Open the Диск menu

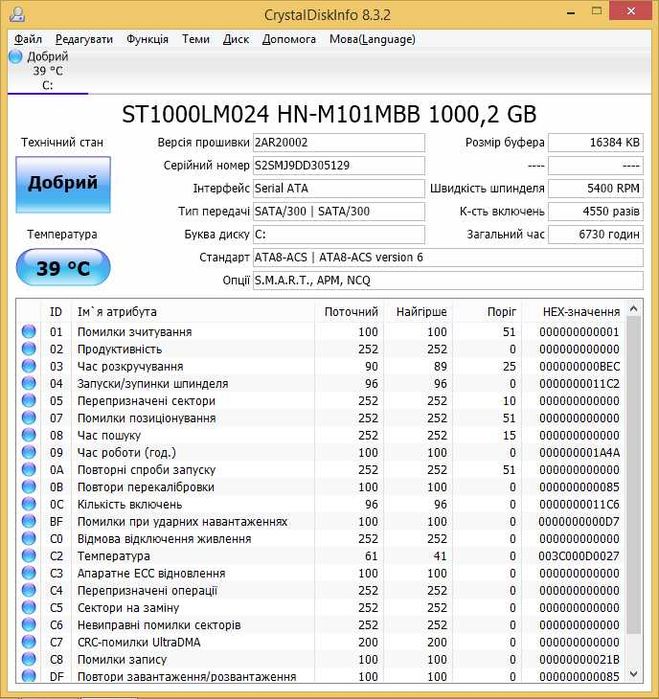coord(236,39)
